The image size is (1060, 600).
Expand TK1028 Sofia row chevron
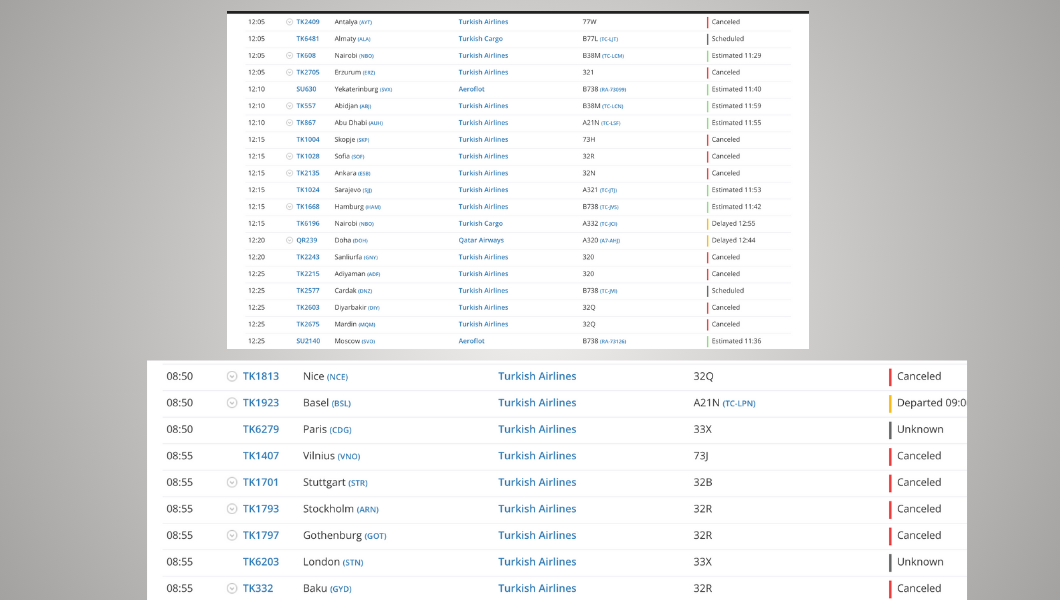289,156
